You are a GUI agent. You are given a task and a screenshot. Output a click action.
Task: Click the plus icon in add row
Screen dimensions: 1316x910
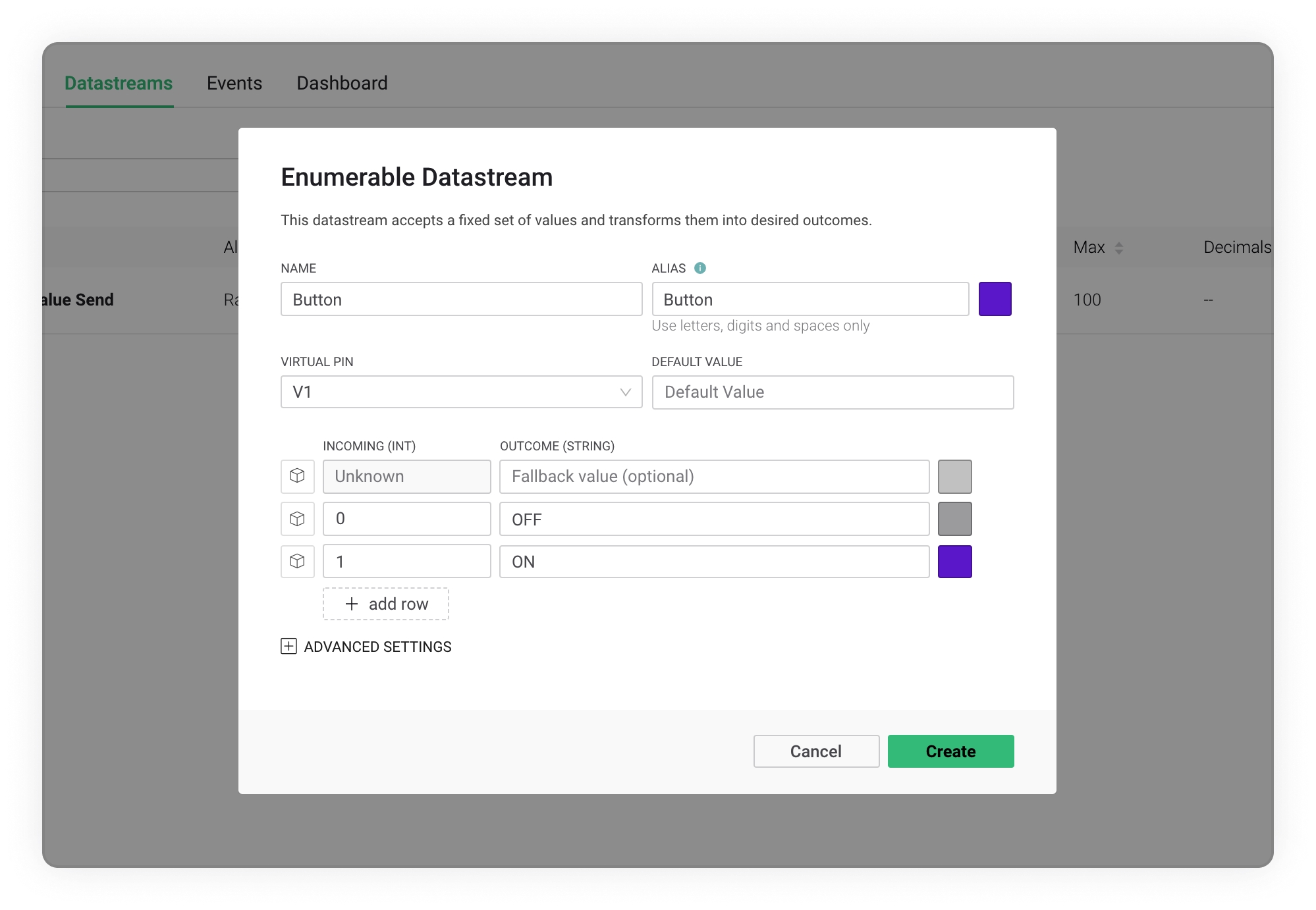[352, 604]
